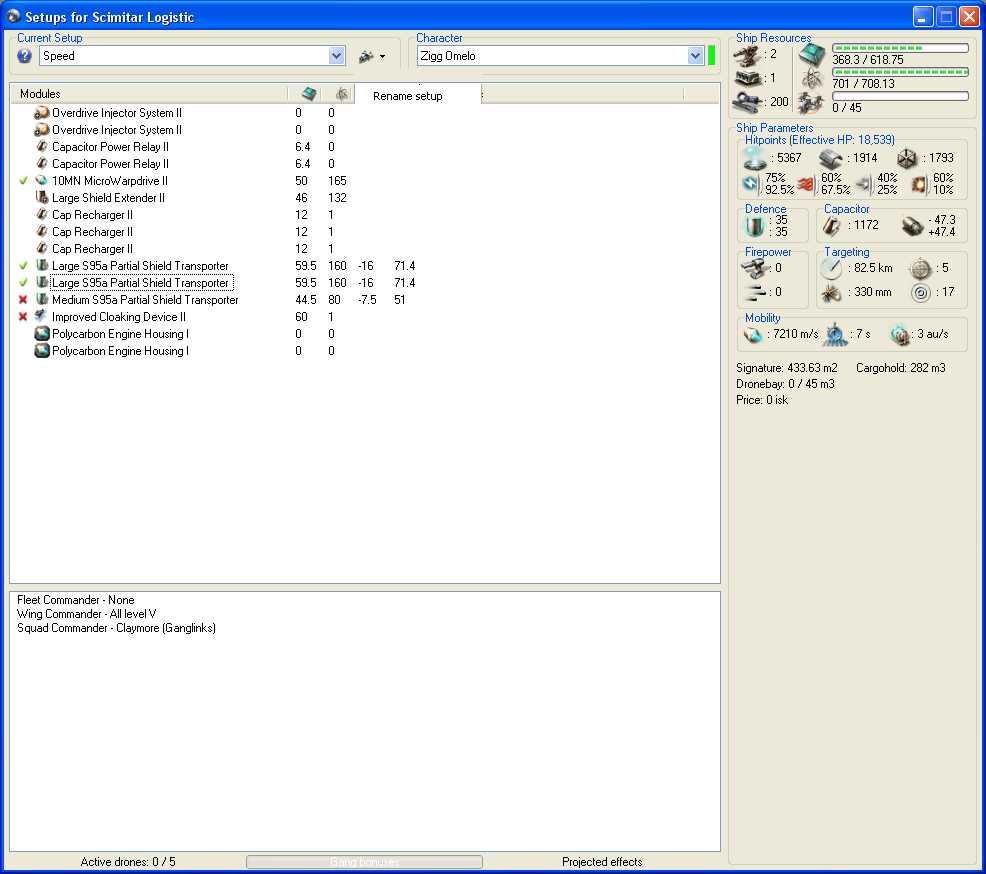
Task: Click the Firepower turret icon
Action: click(x=755, y=268)
